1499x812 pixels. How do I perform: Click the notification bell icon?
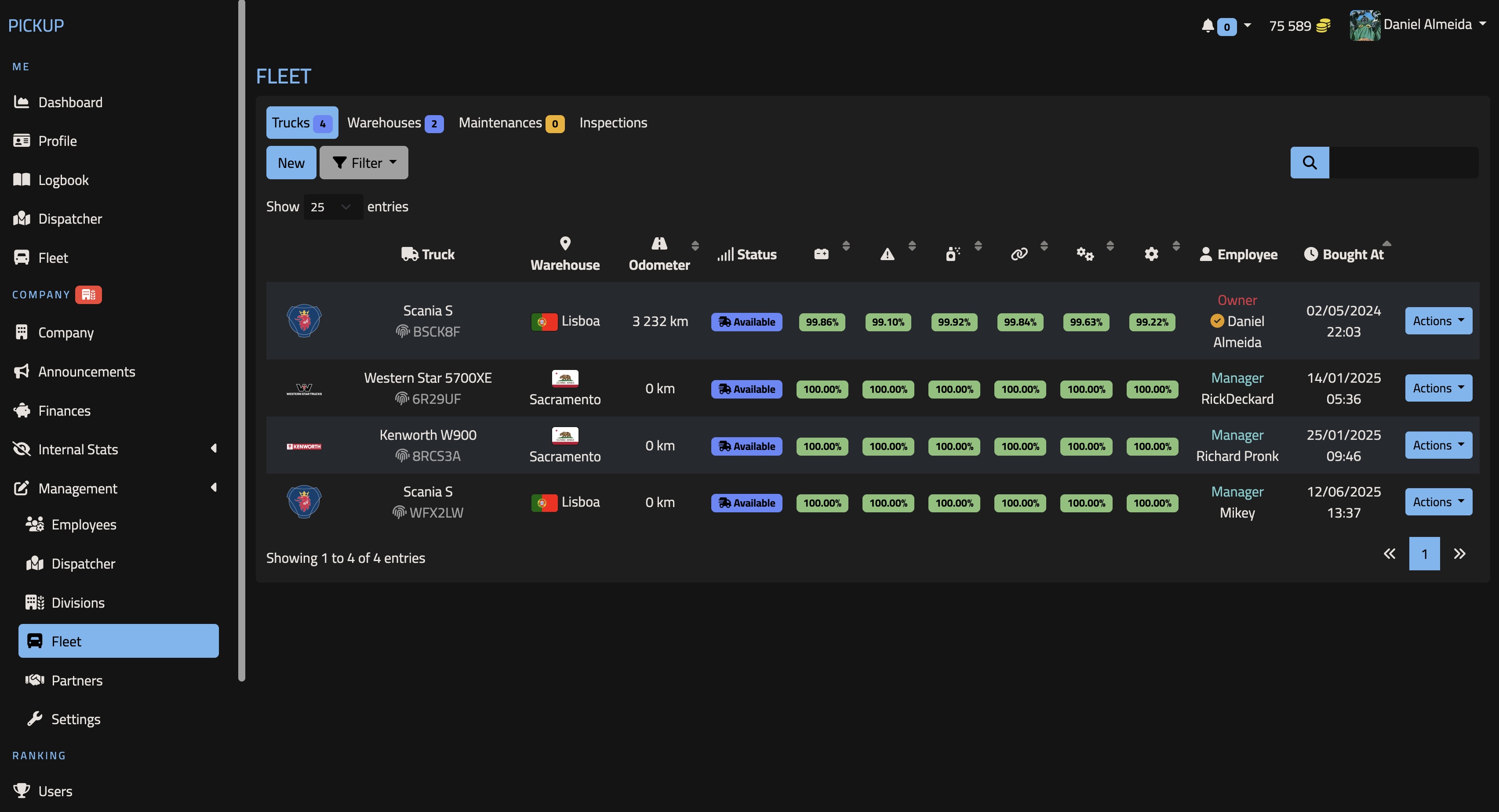coord(1208,25)
